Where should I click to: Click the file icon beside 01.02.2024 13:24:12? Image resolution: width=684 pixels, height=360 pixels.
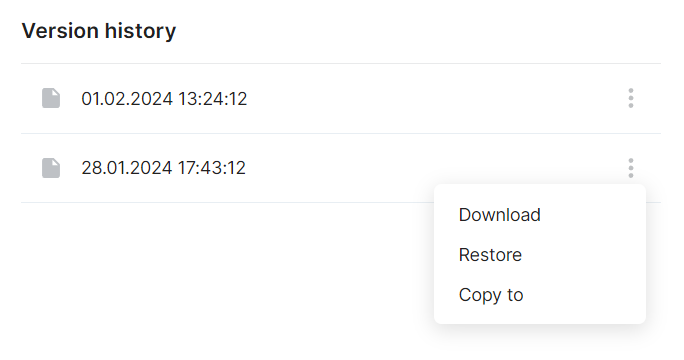click(x=51, y=98)
